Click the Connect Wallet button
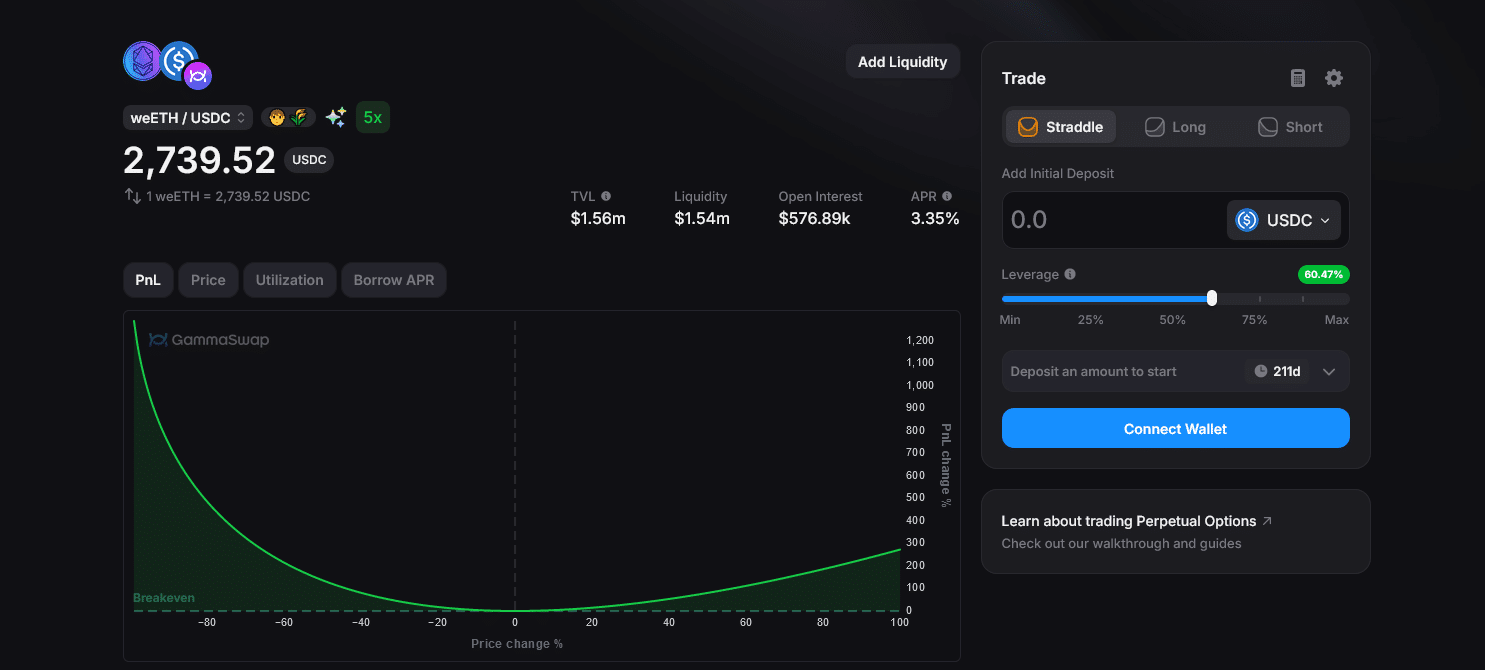Image resolution: width=1485 pixels, height=670 pixels. pyautogui.click(x=1176, y=428)
